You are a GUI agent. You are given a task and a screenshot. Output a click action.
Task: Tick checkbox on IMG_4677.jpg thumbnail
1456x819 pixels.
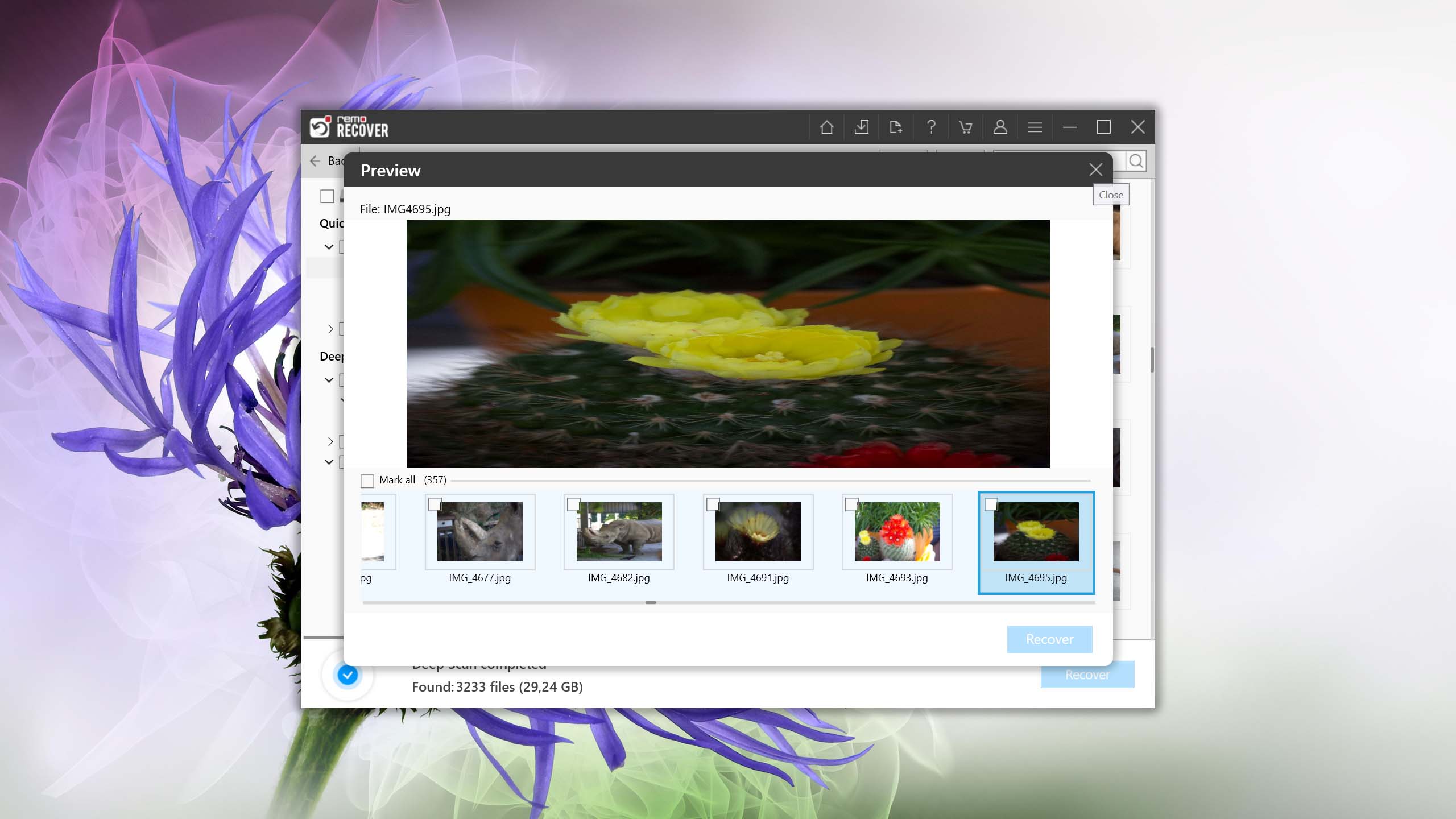point(435,504)
